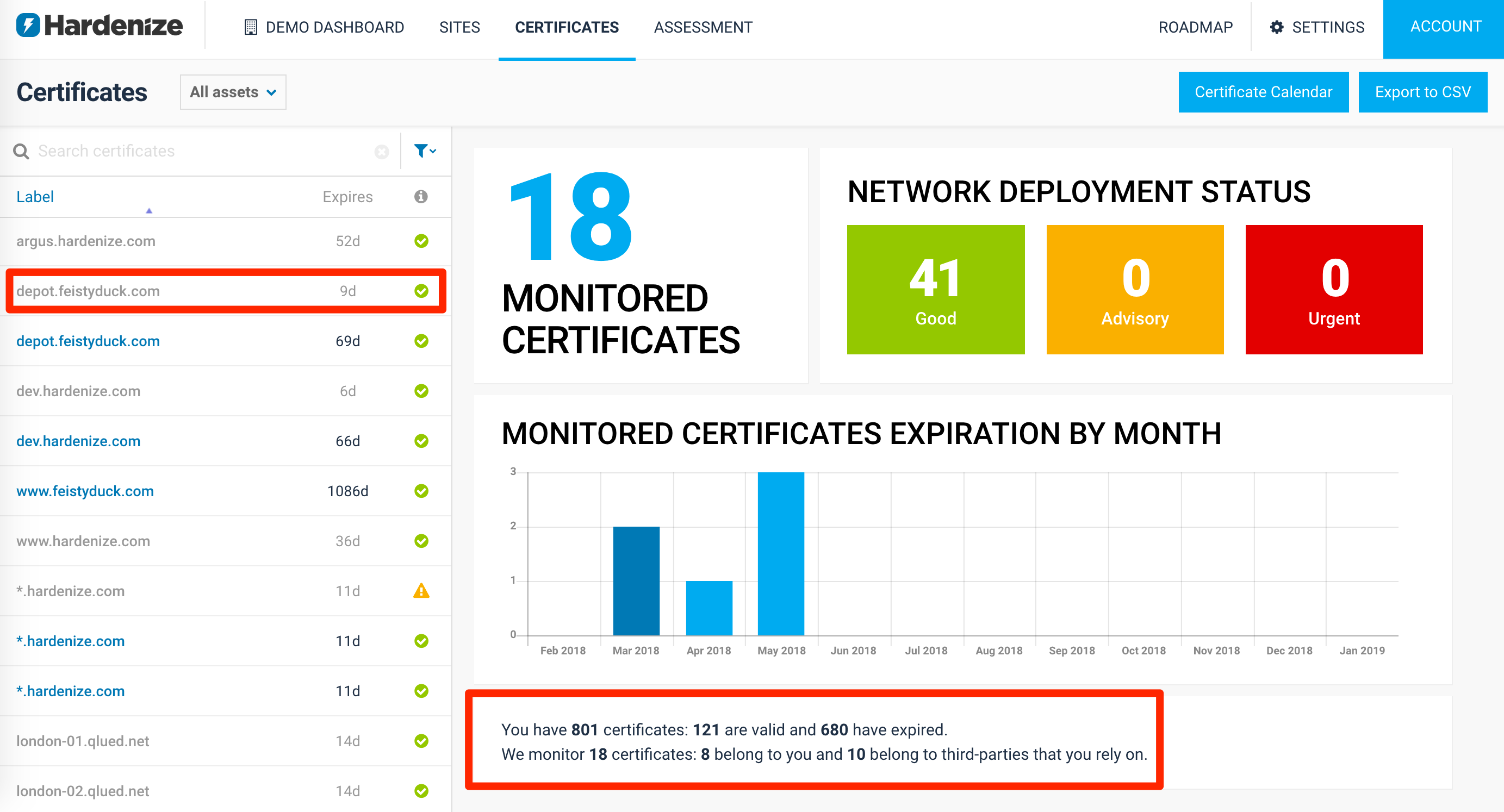This screenshot has height=812, width=1504.
Task: Sort the list by the Label column
Action: point(35,197)
